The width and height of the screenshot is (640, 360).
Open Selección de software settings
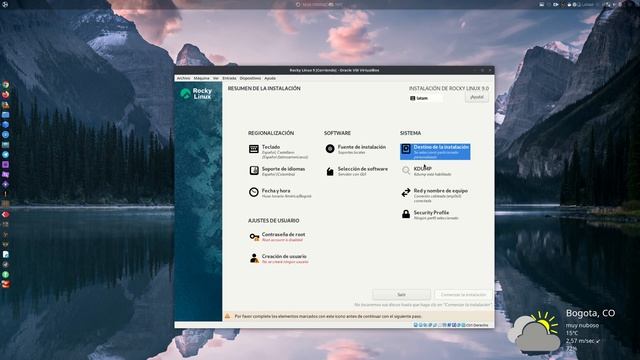coord(356,171)
